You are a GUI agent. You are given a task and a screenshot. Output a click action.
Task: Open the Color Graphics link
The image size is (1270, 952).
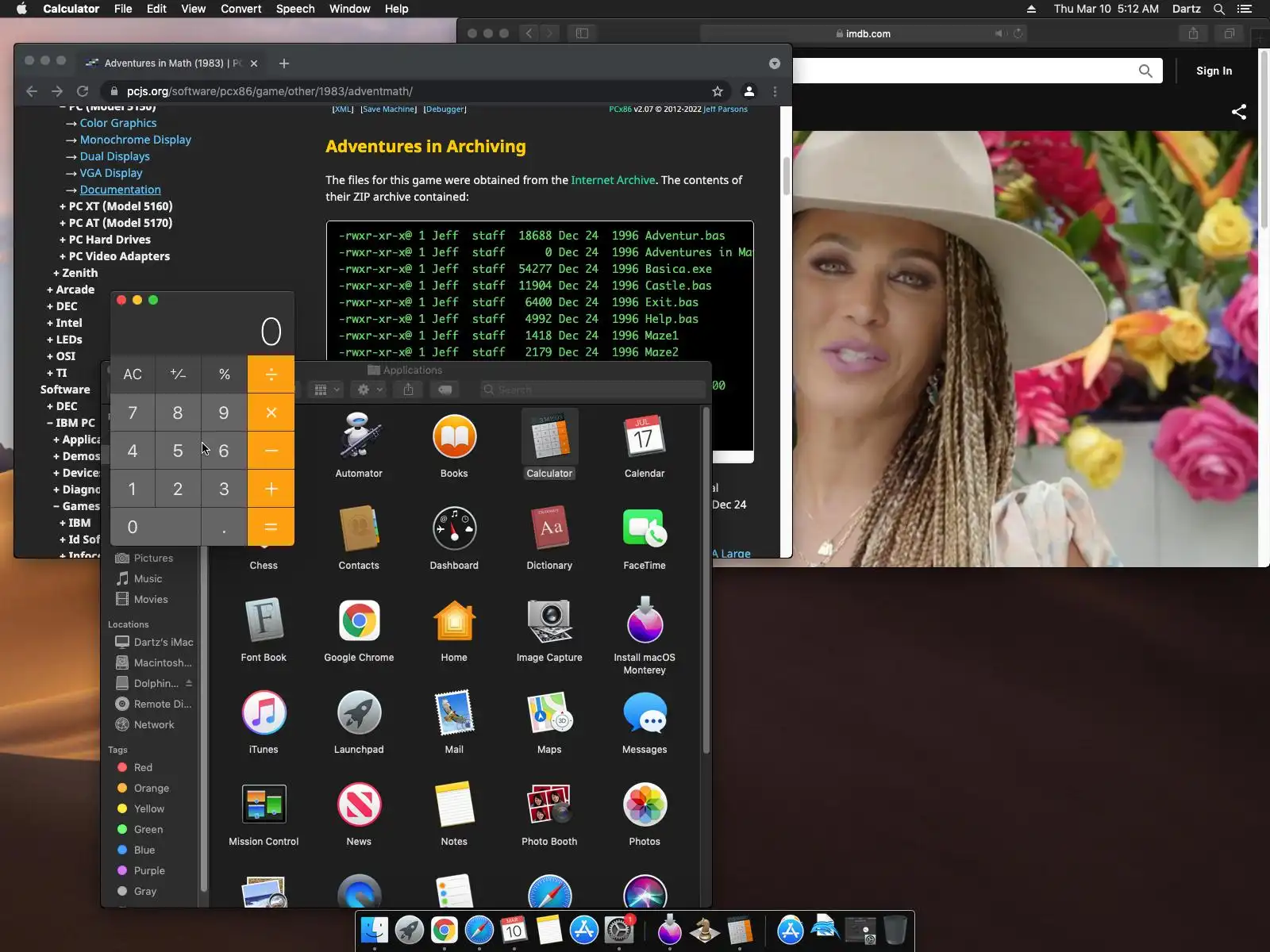[118, 123]
